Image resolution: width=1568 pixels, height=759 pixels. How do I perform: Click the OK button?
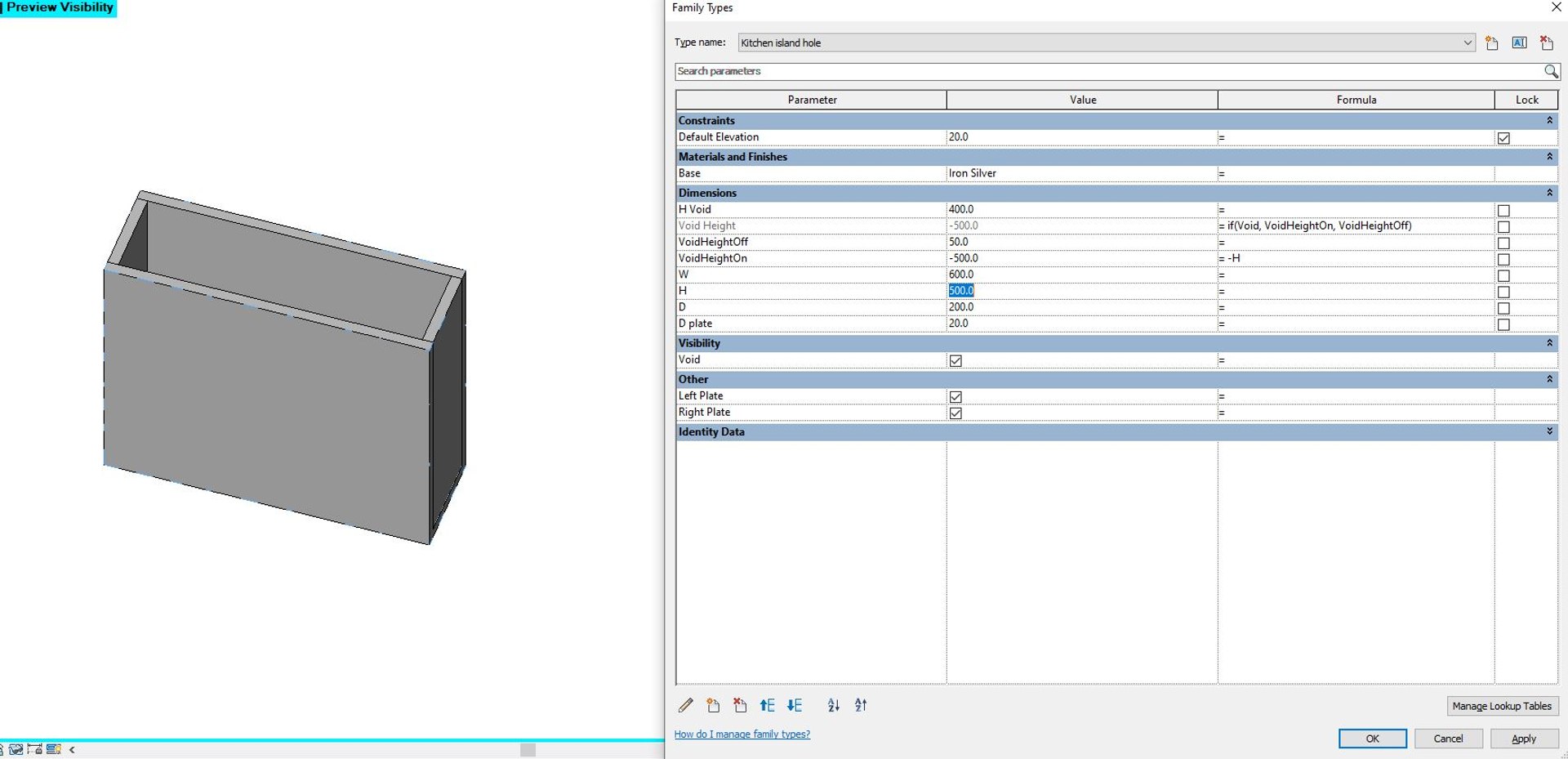(1372, 739)
